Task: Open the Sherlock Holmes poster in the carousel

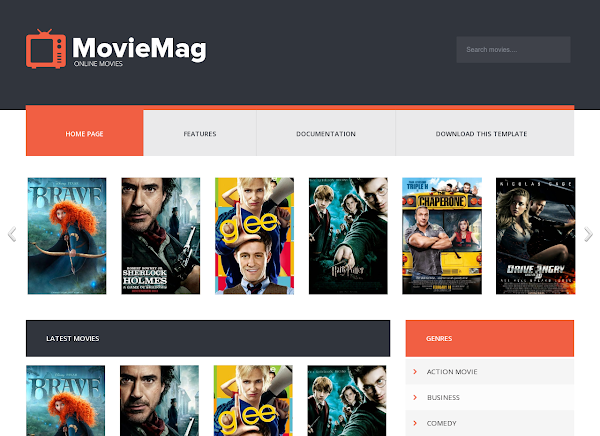Action: point(161,236)
